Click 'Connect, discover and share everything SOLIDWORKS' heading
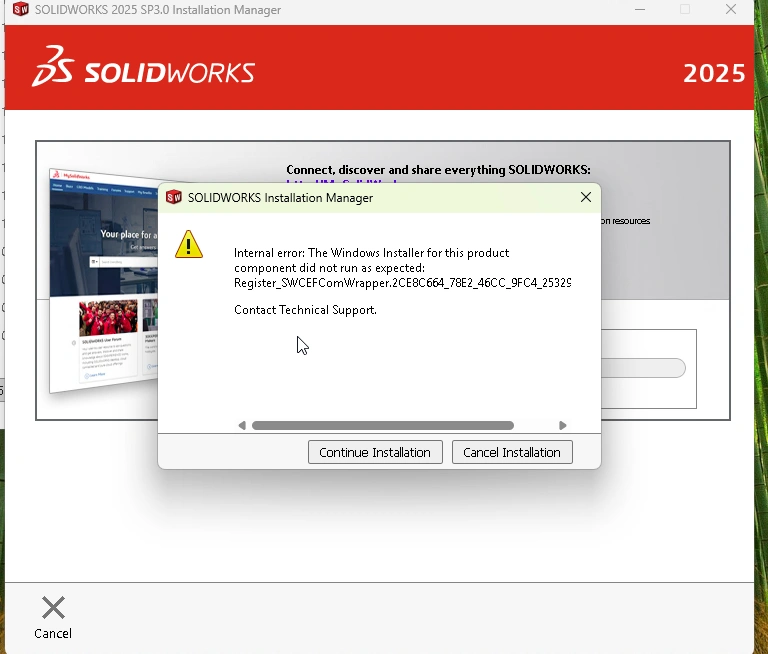768x654 pixels. click(438, 170)
